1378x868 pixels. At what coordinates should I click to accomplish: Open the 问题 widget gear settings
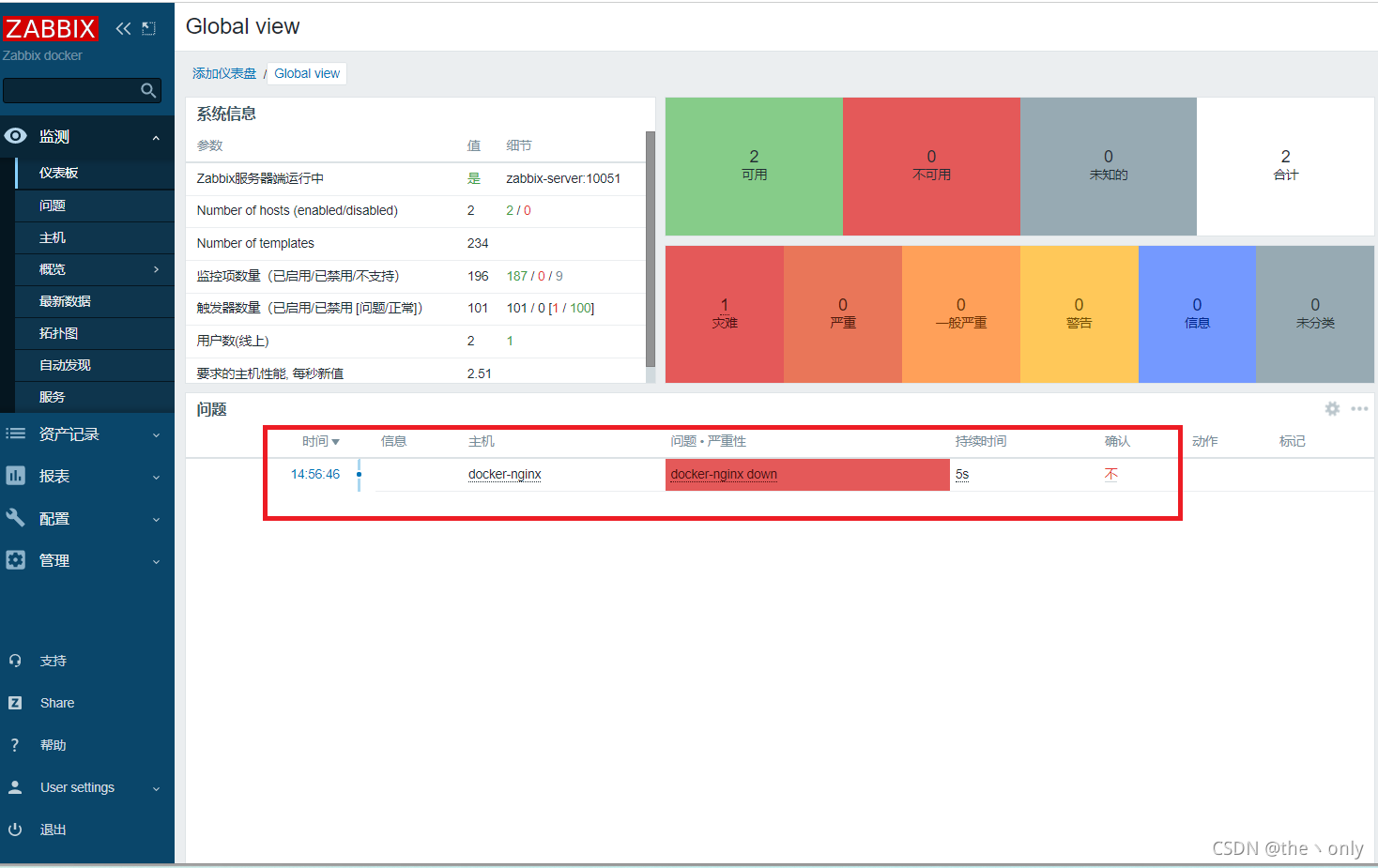(x=1332, y=408)
